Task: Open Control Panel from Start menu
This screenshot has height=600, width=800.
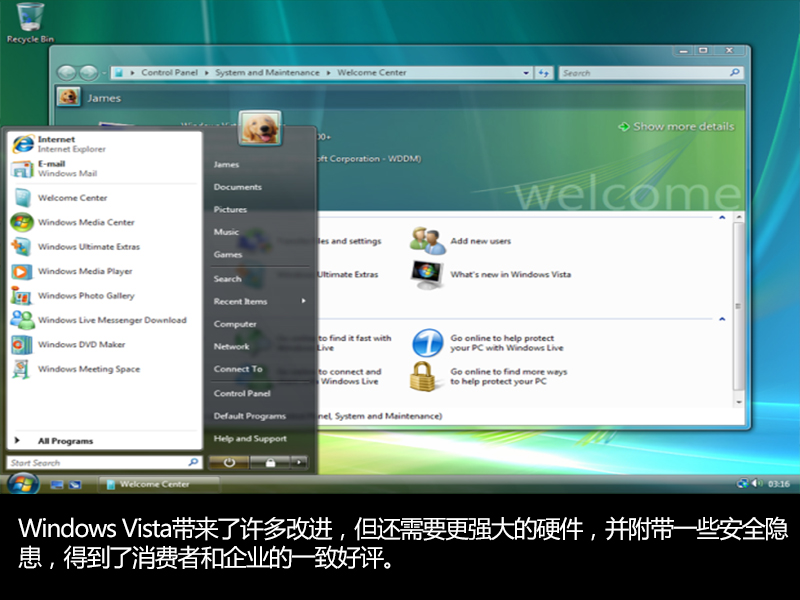Action: click(242, 393)
